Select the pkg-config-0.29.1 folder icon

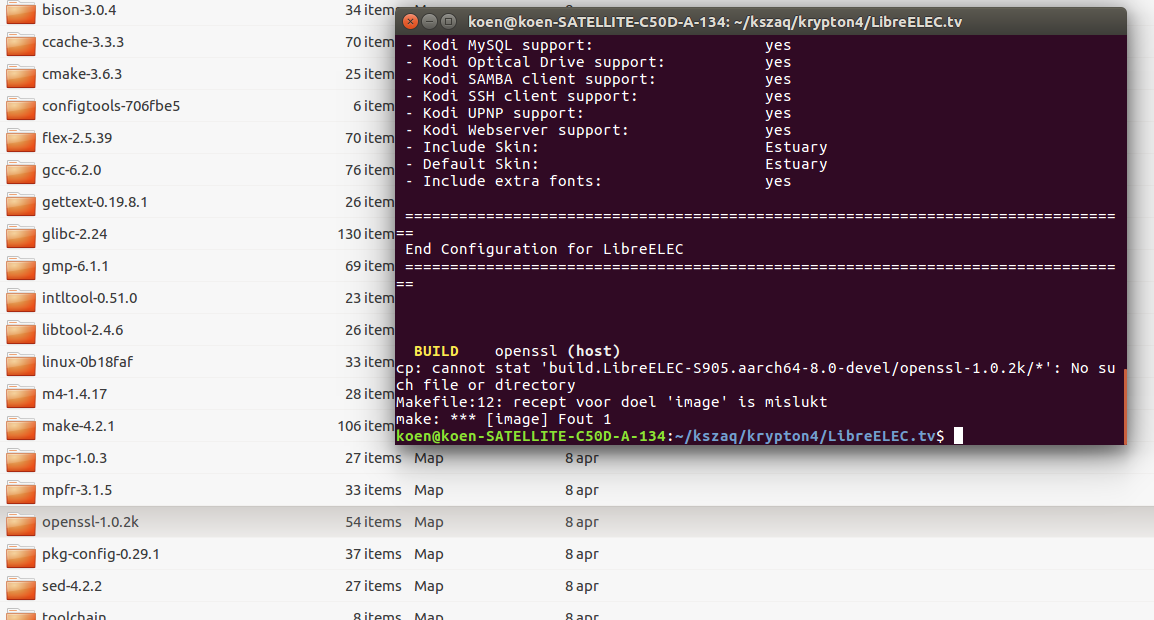20,555
